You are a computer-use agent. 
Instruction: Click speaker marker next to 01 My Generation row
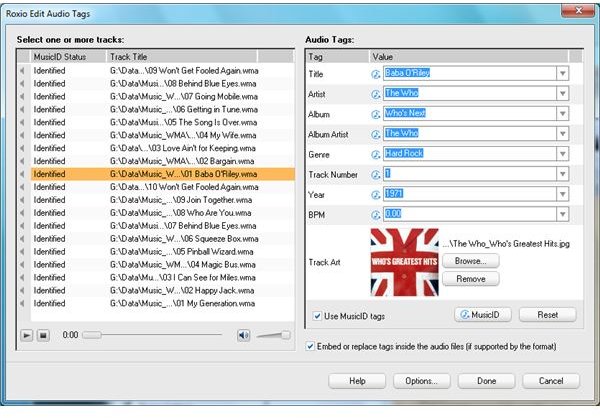23,304
